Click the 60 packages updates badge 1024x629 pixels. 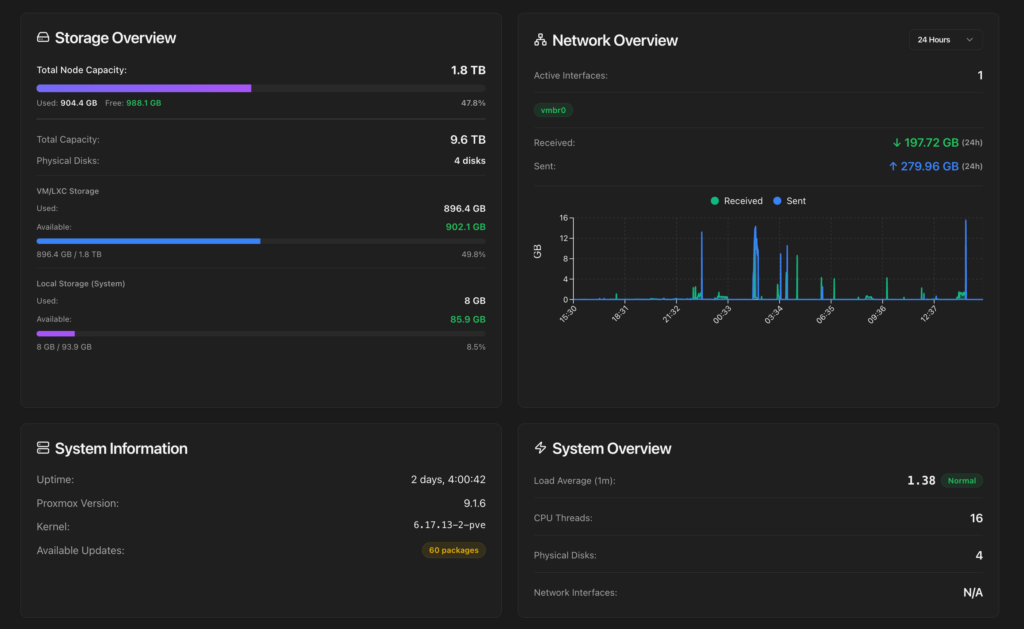click(x=454, y=550)
